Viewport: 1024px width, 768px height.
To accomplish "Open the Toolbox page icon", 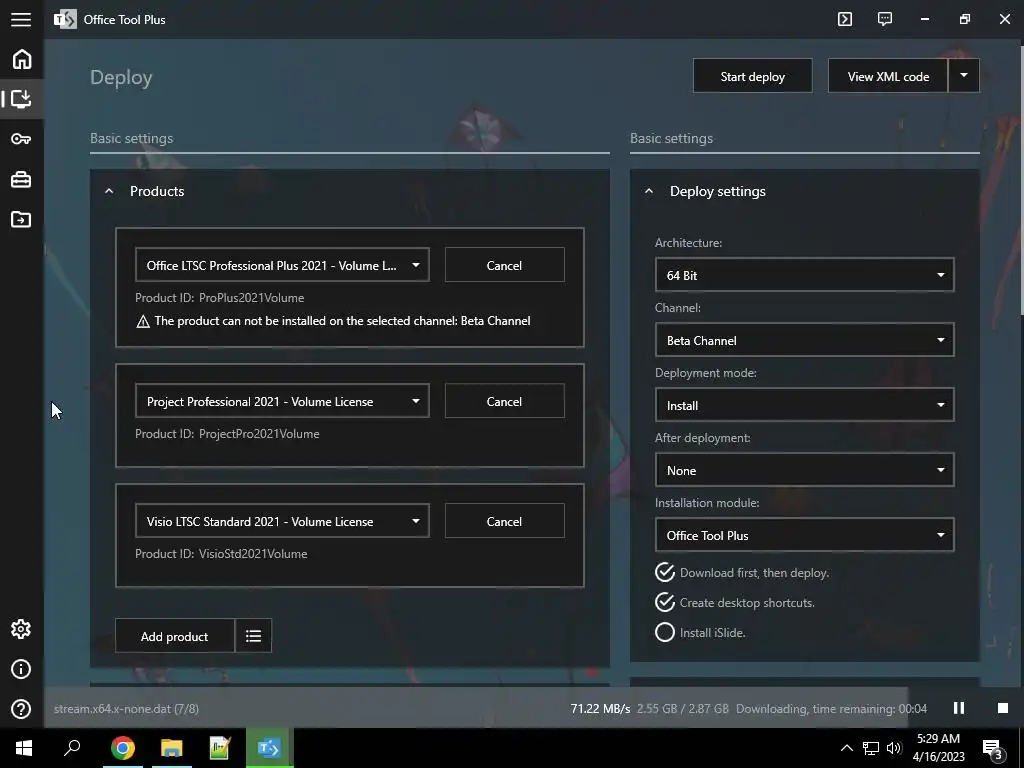I will pos(21,179).
